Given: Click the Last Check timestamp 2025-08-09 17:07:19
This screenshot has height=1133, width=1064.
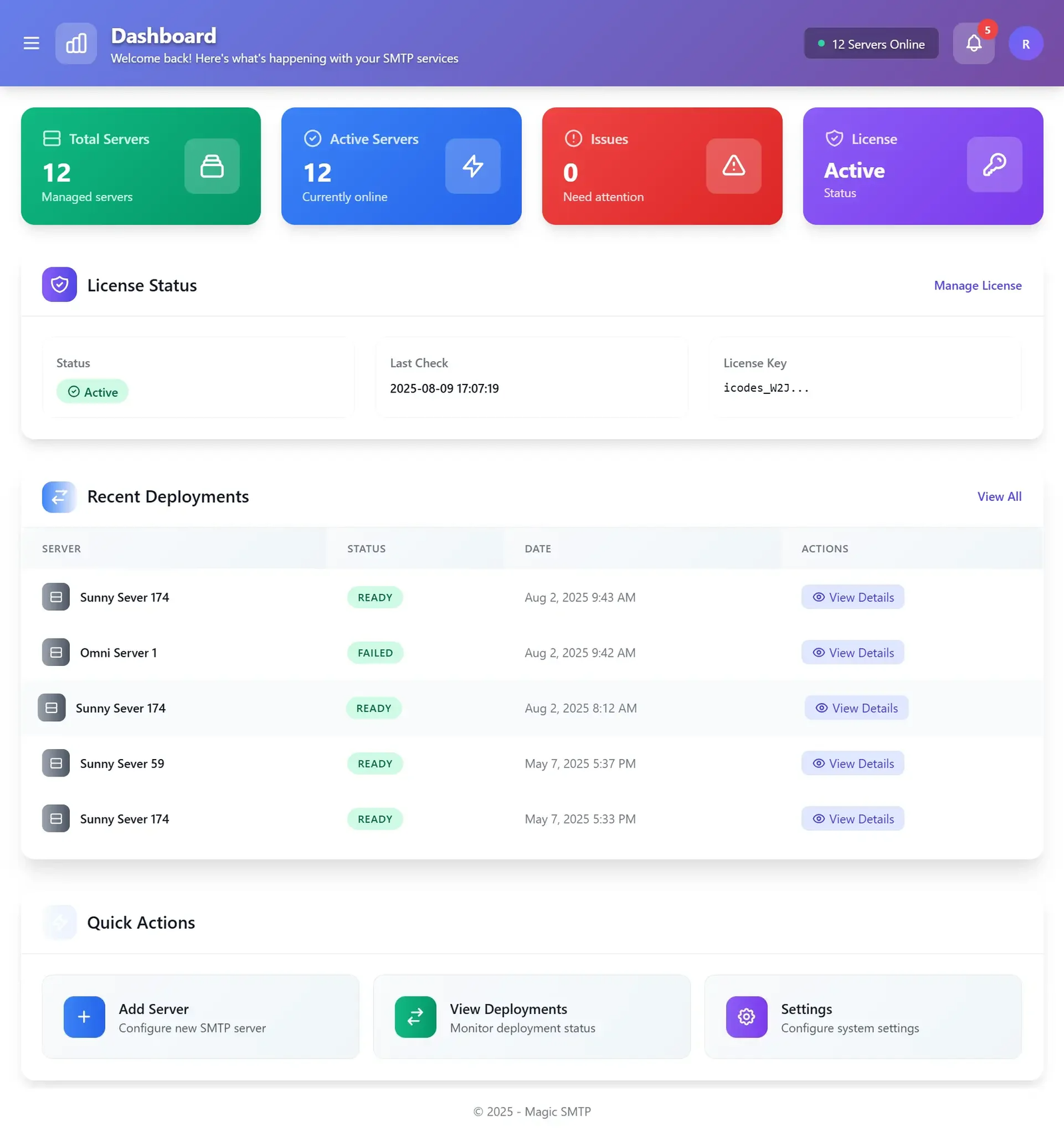Looking at the screenshot, I should [444, 389].
